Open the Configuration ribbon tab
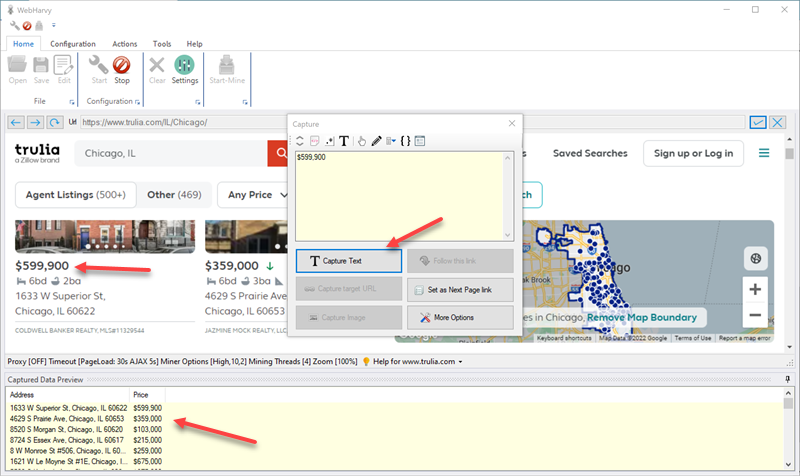Screen dimensions: 800x476 click(x=73, y=44)
